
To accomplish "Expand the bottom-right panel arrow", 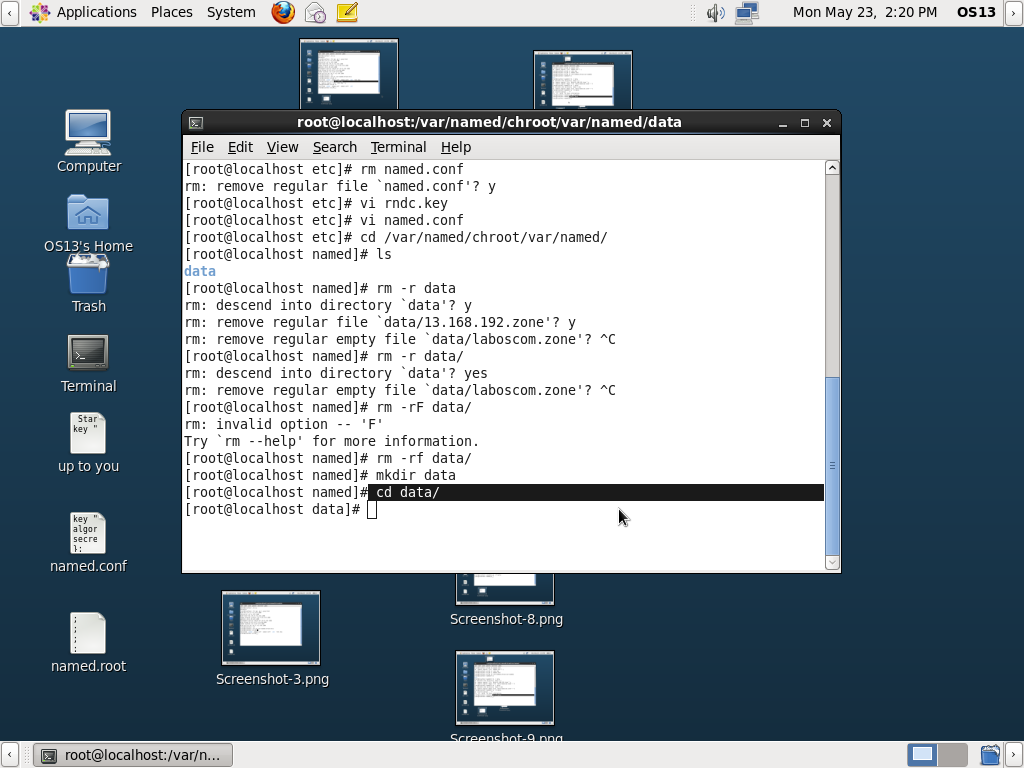I will click(1015, 755).
